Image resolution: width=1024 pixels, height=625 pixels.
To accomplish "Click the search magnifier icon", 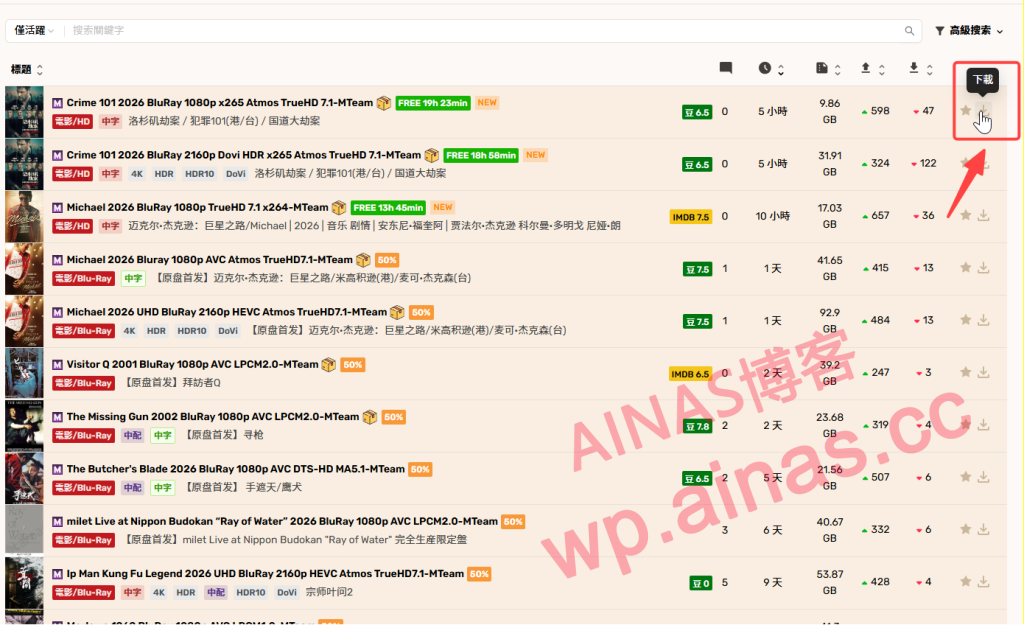I will pyautogui.click(x=909, y=31).
